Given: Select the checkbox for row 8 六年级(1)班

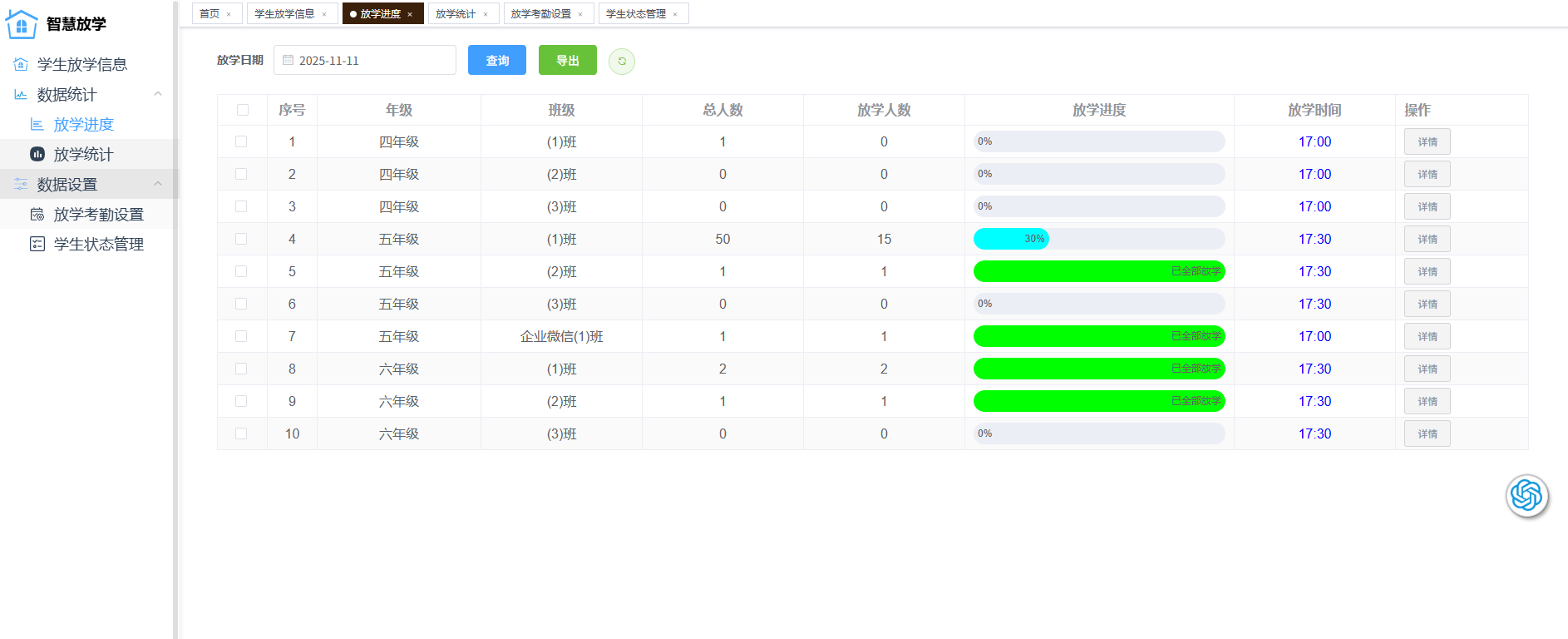Looking at the screenshot, I should (241, 369).
